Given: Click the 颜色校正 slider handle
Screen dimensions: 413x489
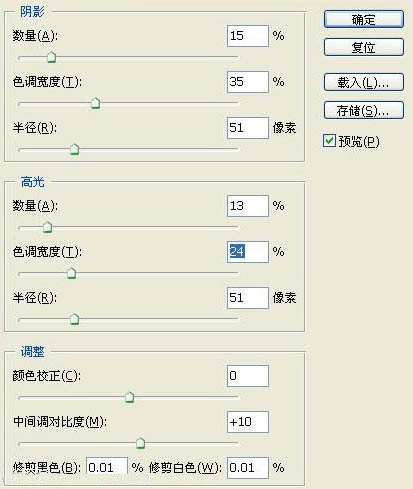Looking at the screenshot, I should (x=129, y=397).
